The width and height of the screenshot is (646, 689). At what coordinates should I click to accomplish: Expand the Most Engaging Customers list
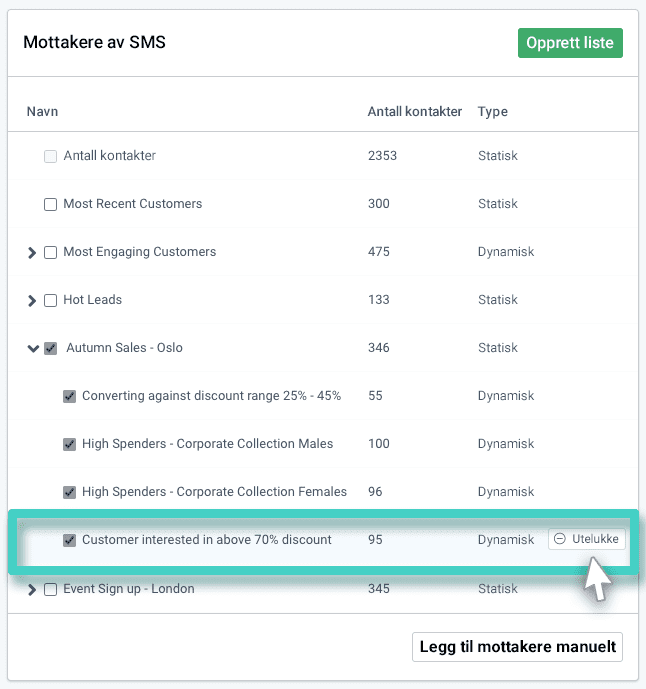33,253
